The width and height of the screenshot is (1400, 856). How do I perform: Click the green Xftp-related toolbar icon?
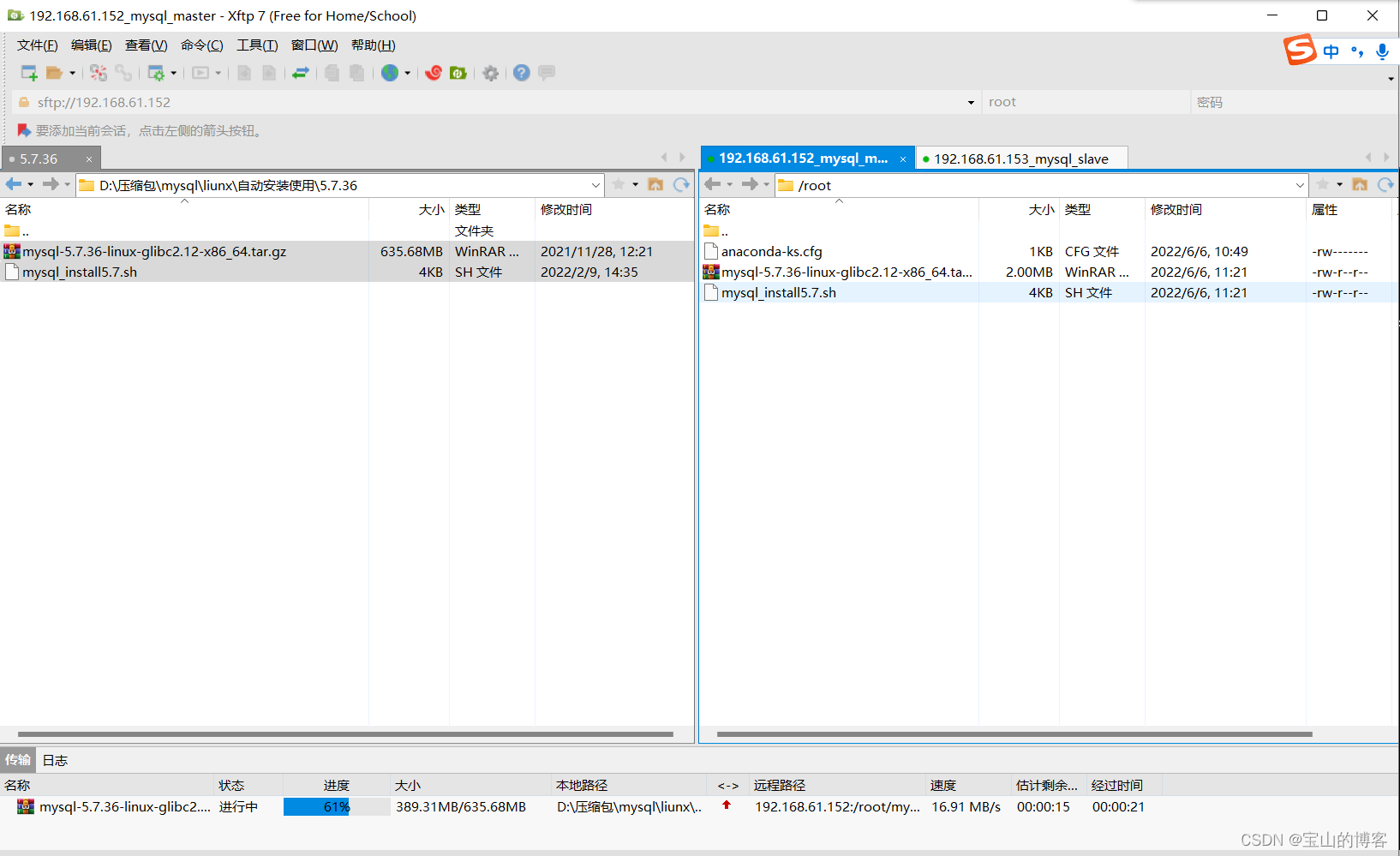tap(458, 73)
